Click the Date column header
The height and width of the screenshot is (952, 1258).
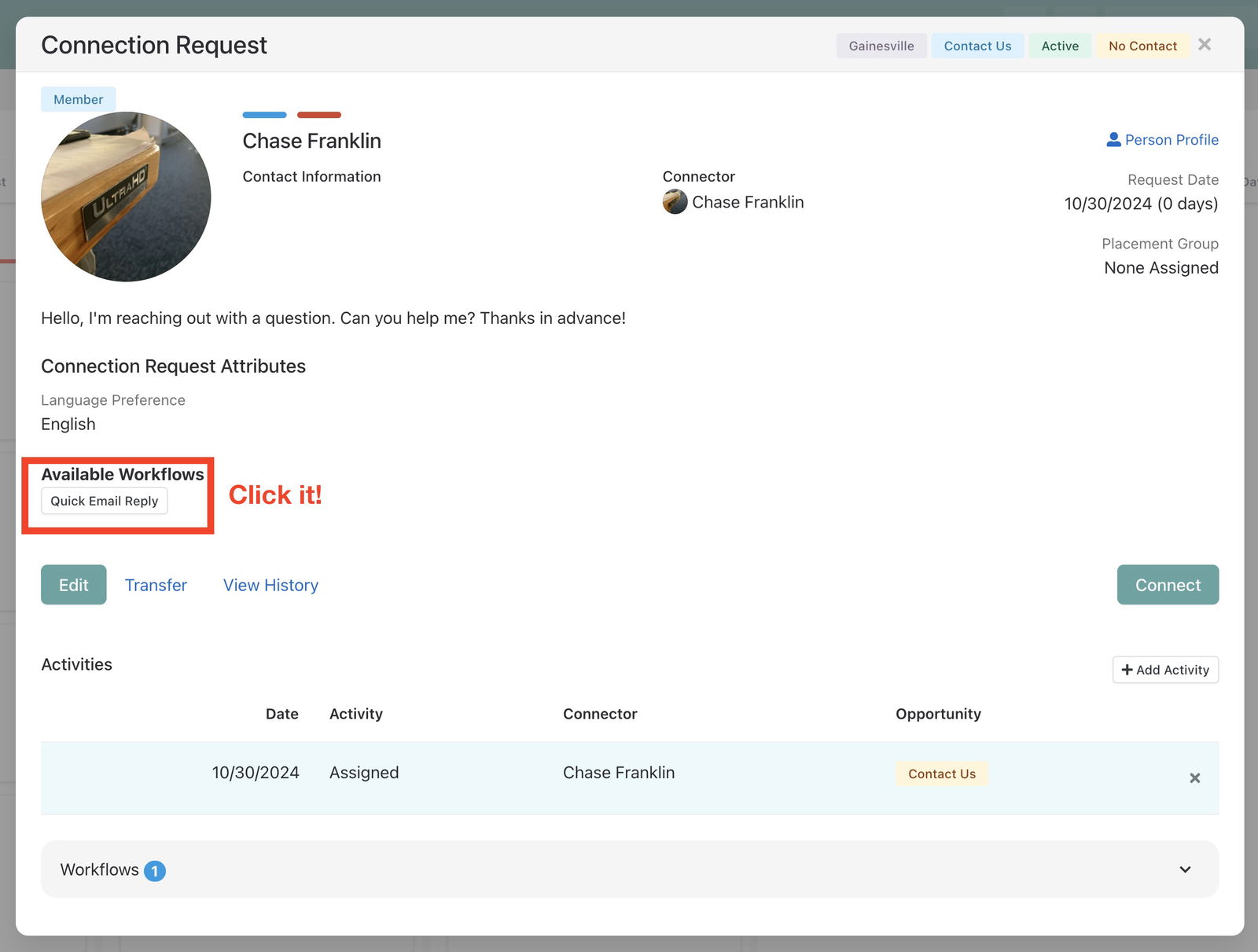coord(282,714)
